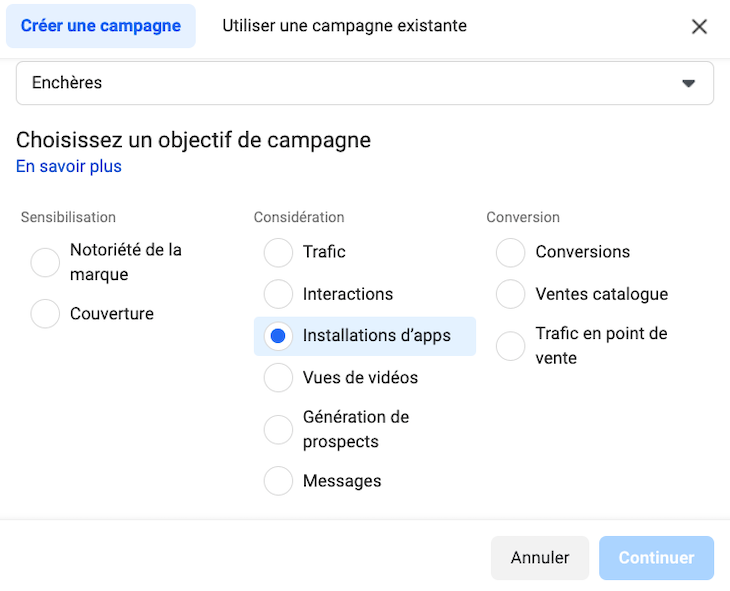Select the Trafic objective
The width and height of the screenshot is (730, 591).
[278, 252]
